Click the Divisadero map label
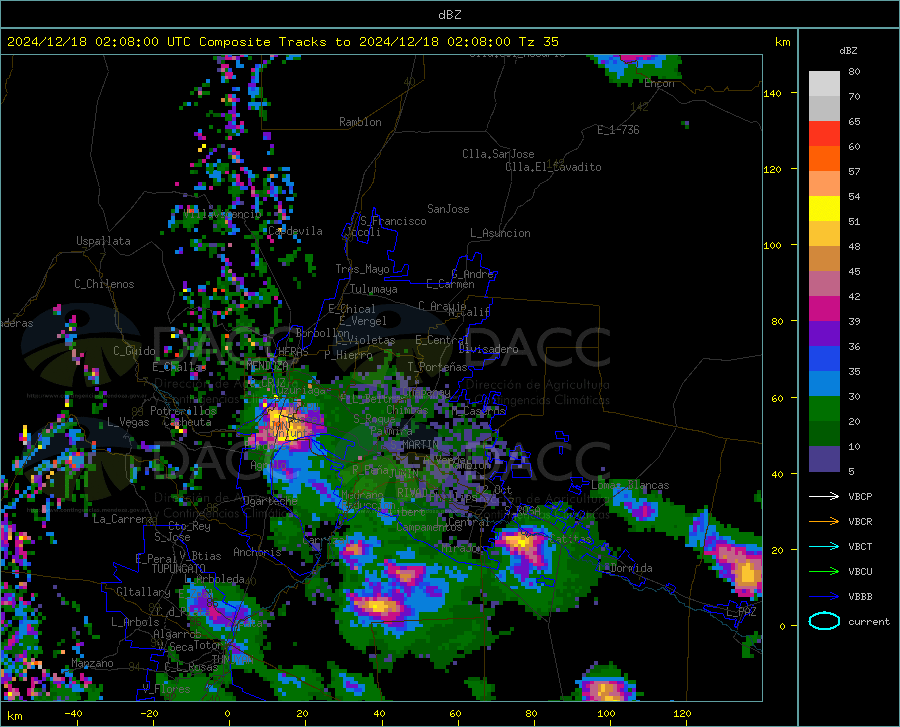 488,349
